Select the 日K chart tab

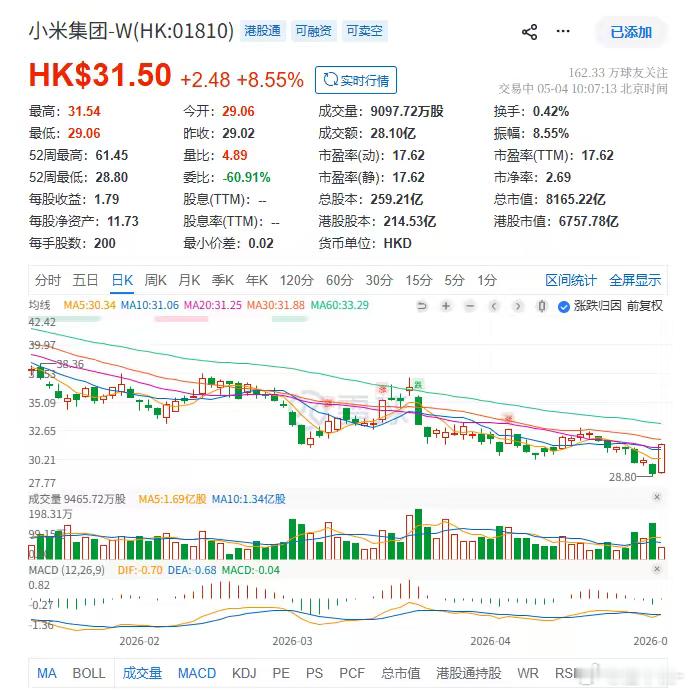pyautogui.click(x=122, y=280)
